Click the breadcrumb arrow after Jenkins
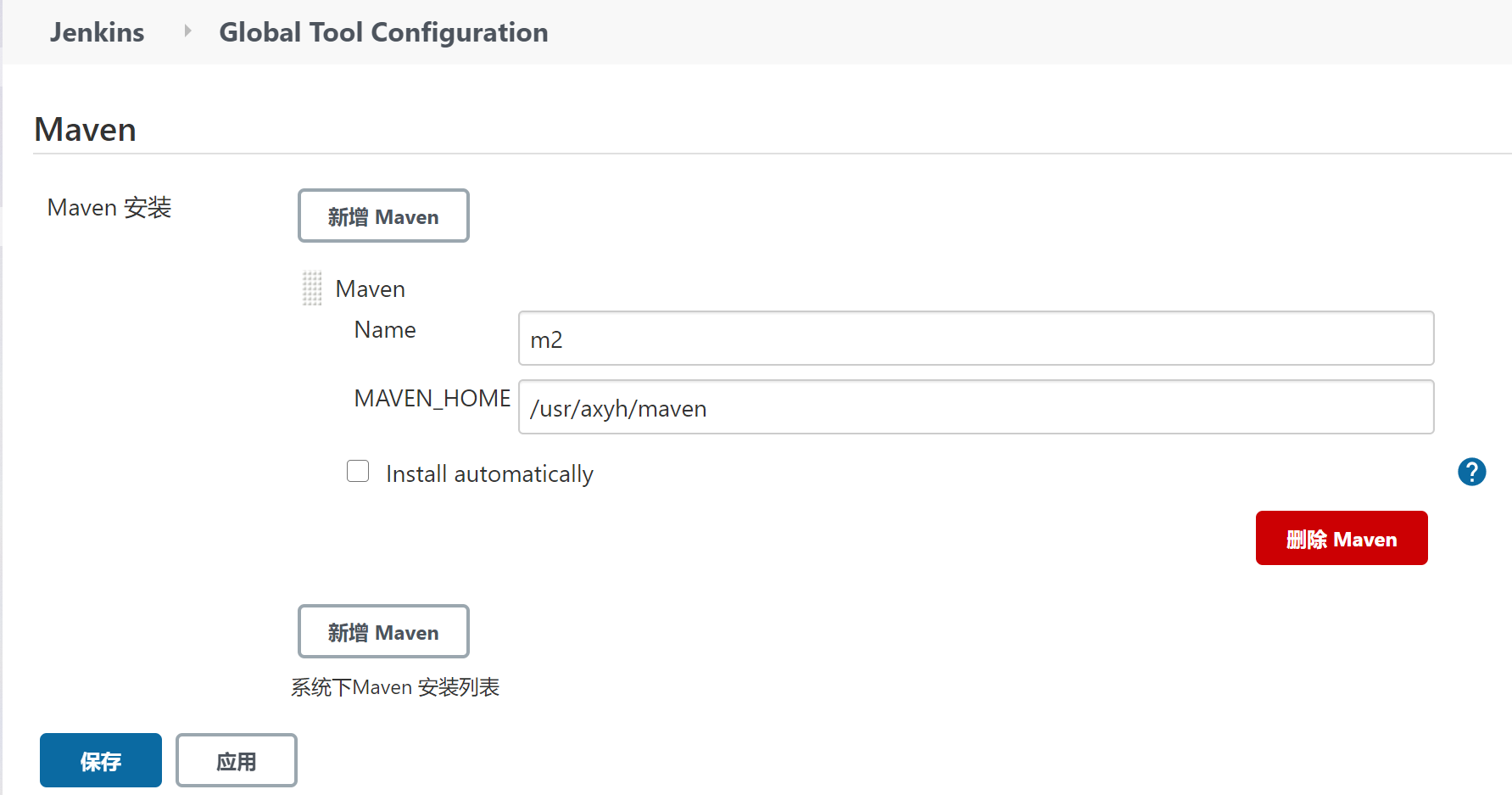Image resolution: width=1512 pixels, height=795 pixels. click(187, 31)
